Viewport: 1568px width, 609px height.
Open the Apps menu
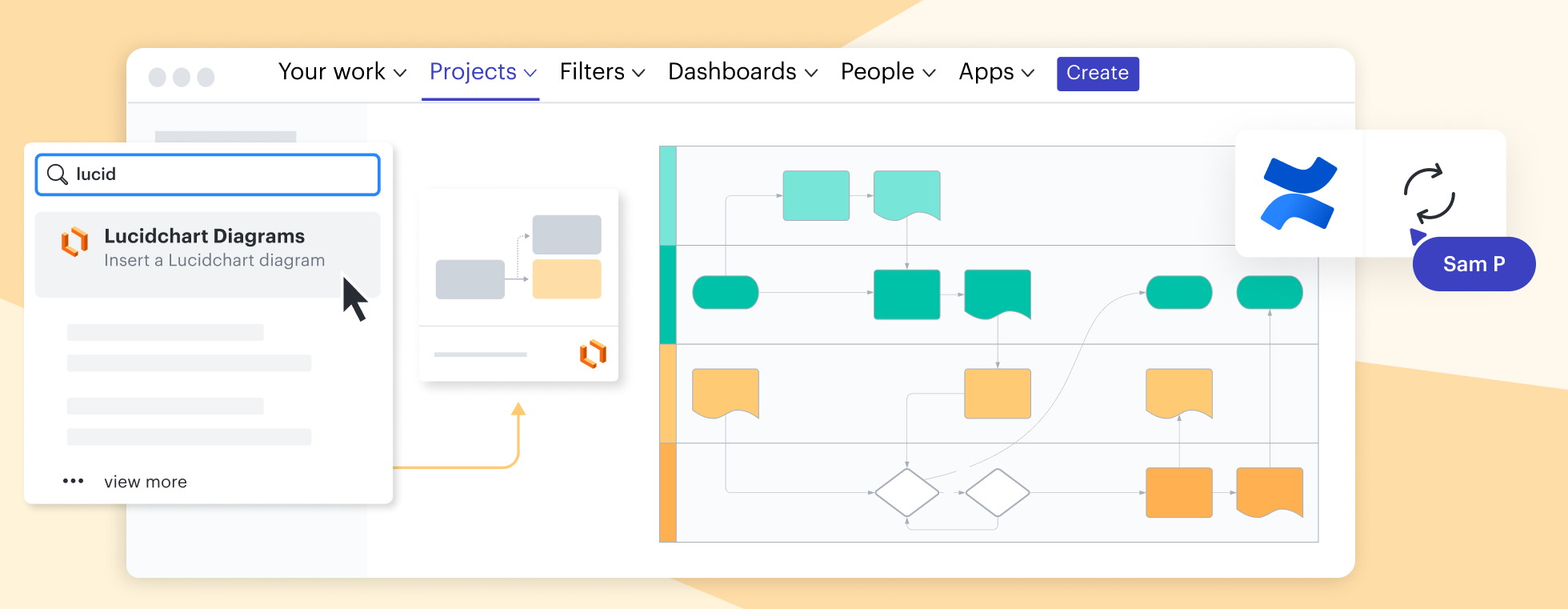pyautogui.click(x=996, y=72)
